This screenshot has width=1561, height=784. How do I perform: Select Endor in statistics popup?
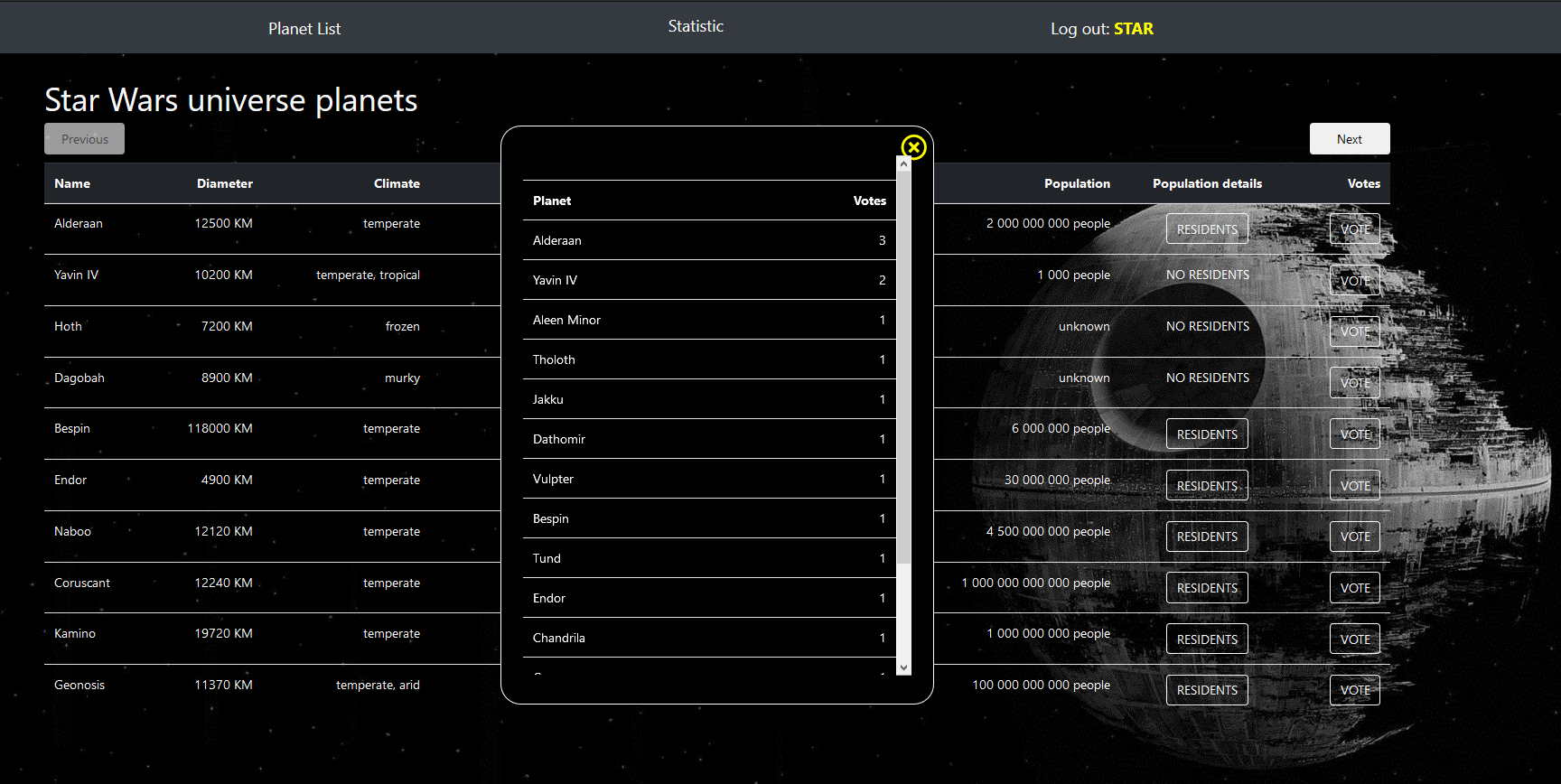(709, 598)
